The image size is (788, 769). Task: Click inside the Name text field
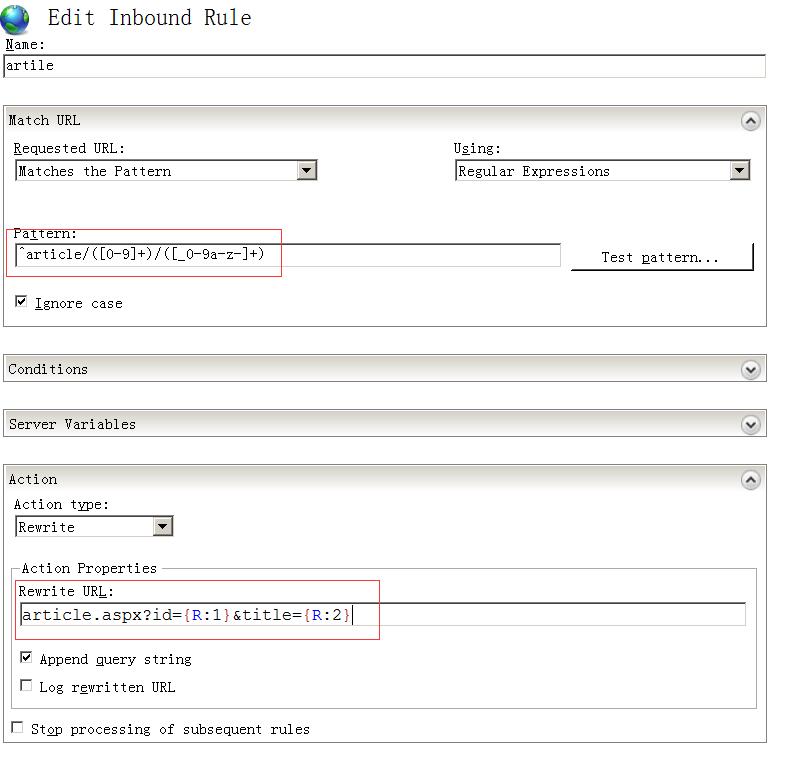[x=384, y=66]
